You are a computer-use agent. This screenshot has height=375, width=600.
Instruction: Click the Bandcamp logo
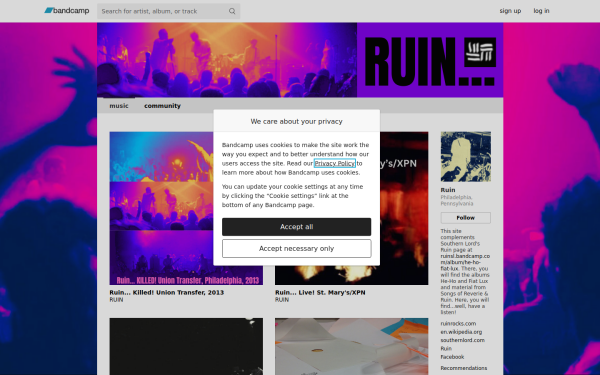(x=67, y=11)
